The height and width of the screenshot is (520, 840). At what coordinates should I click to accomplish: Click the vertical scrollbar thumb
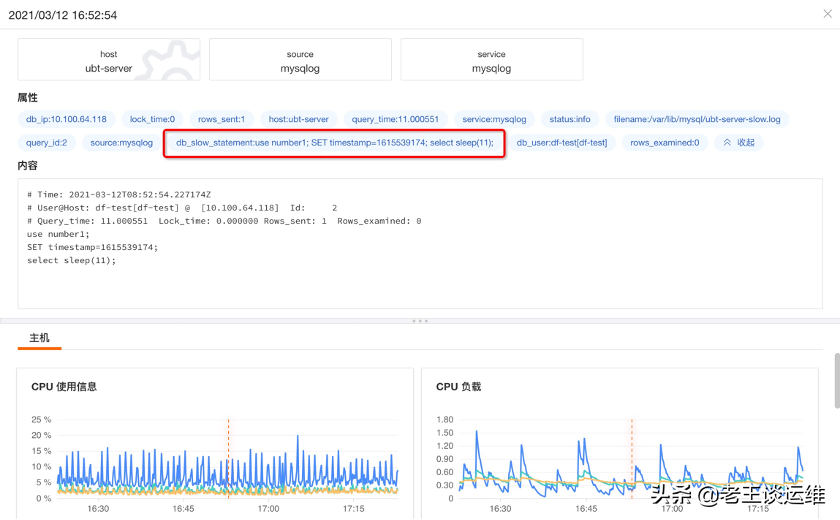tap(837, 381)
